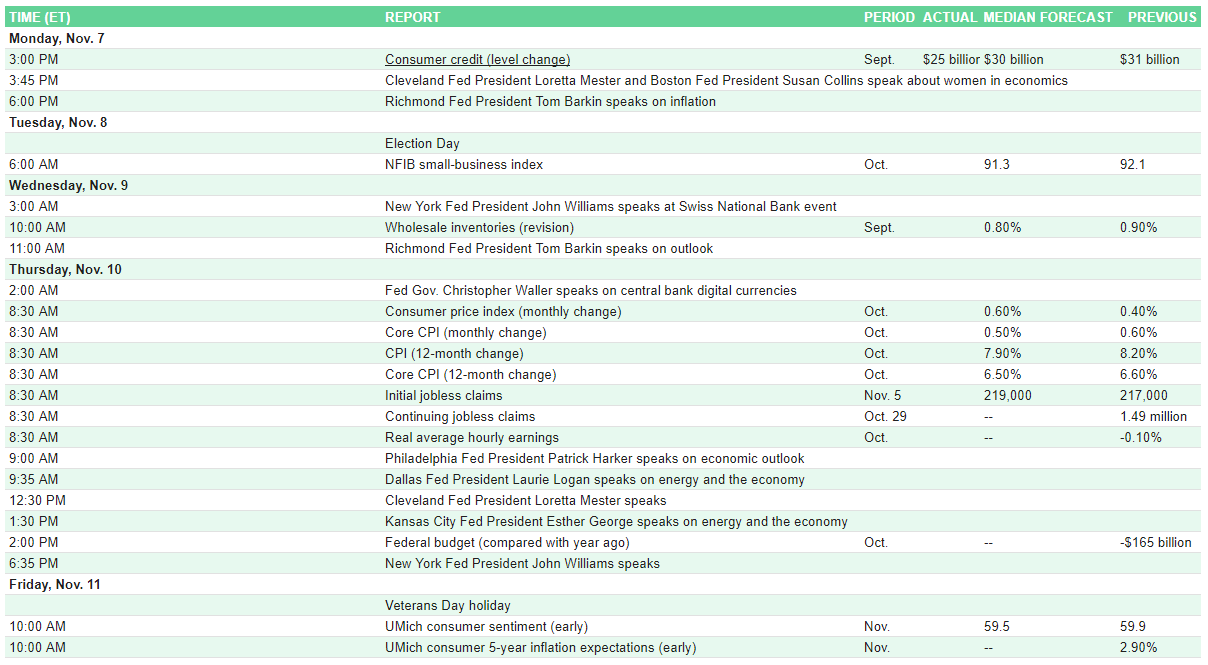Screen dimensions: 1208x665
Task: Select Patrick Harker speaks on economic outlook
Action: tap(595, 458)
